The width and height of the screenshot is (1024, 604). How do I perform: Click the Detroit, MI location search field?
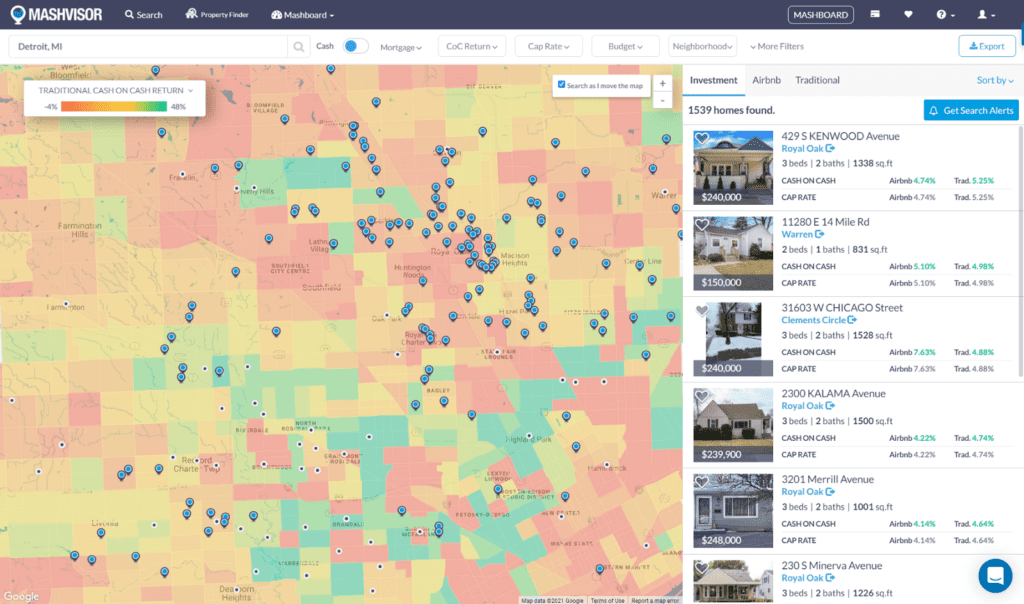(x=150, y=47)
